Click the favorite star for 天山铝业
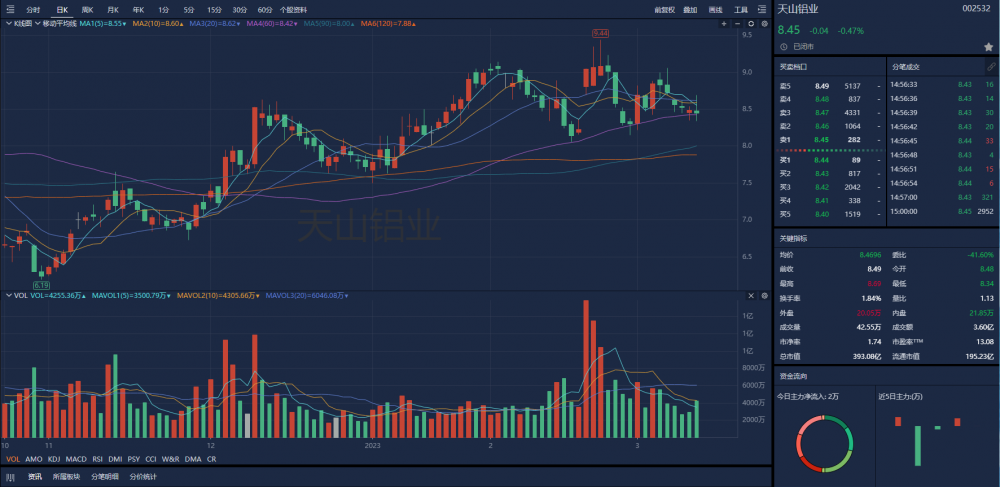This screenshot has width=1000, height=487. pyautogui.click(x=988, y=46)
